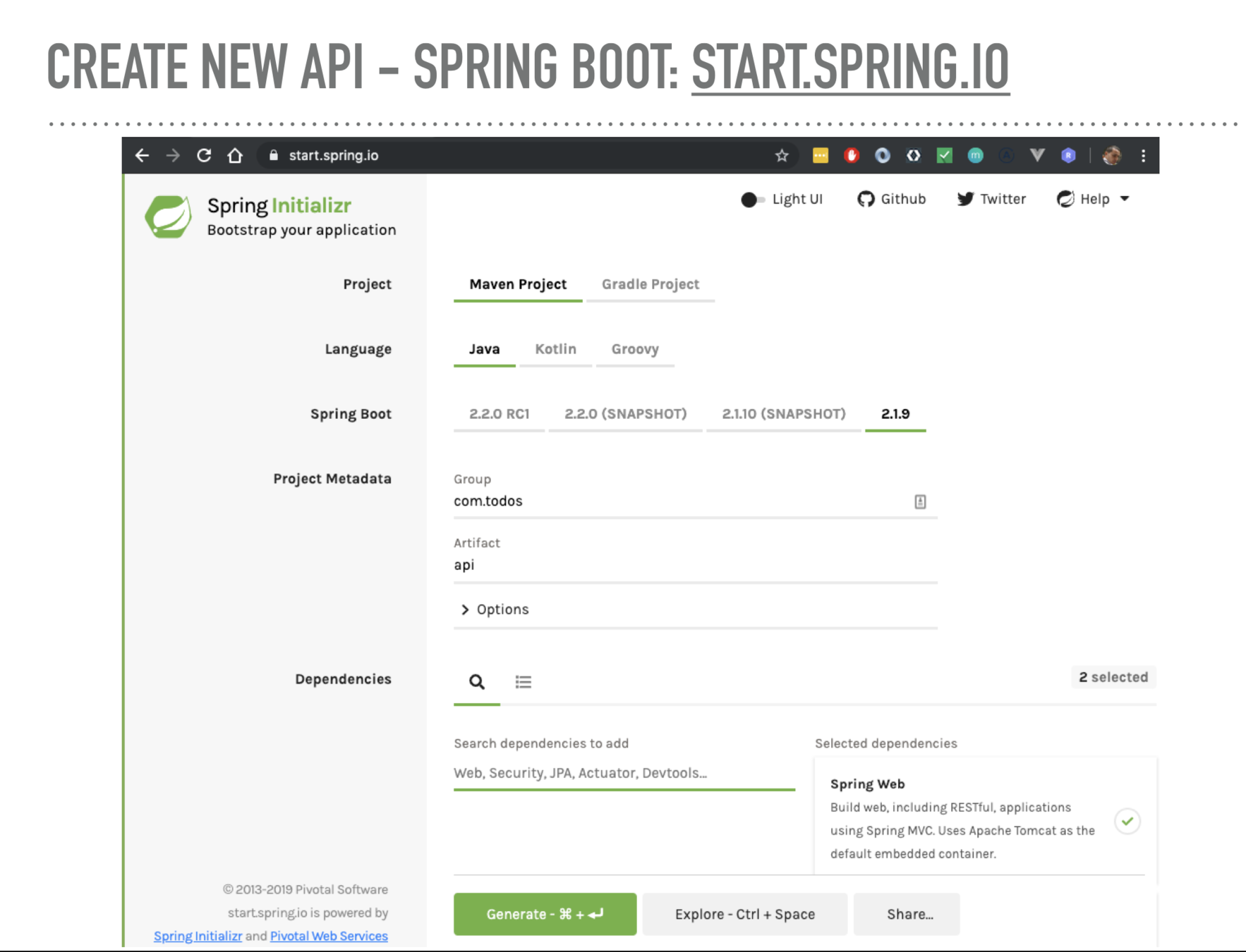Open the red hand blocker extension
1246x952 pixels.
[x=852, y=155]
